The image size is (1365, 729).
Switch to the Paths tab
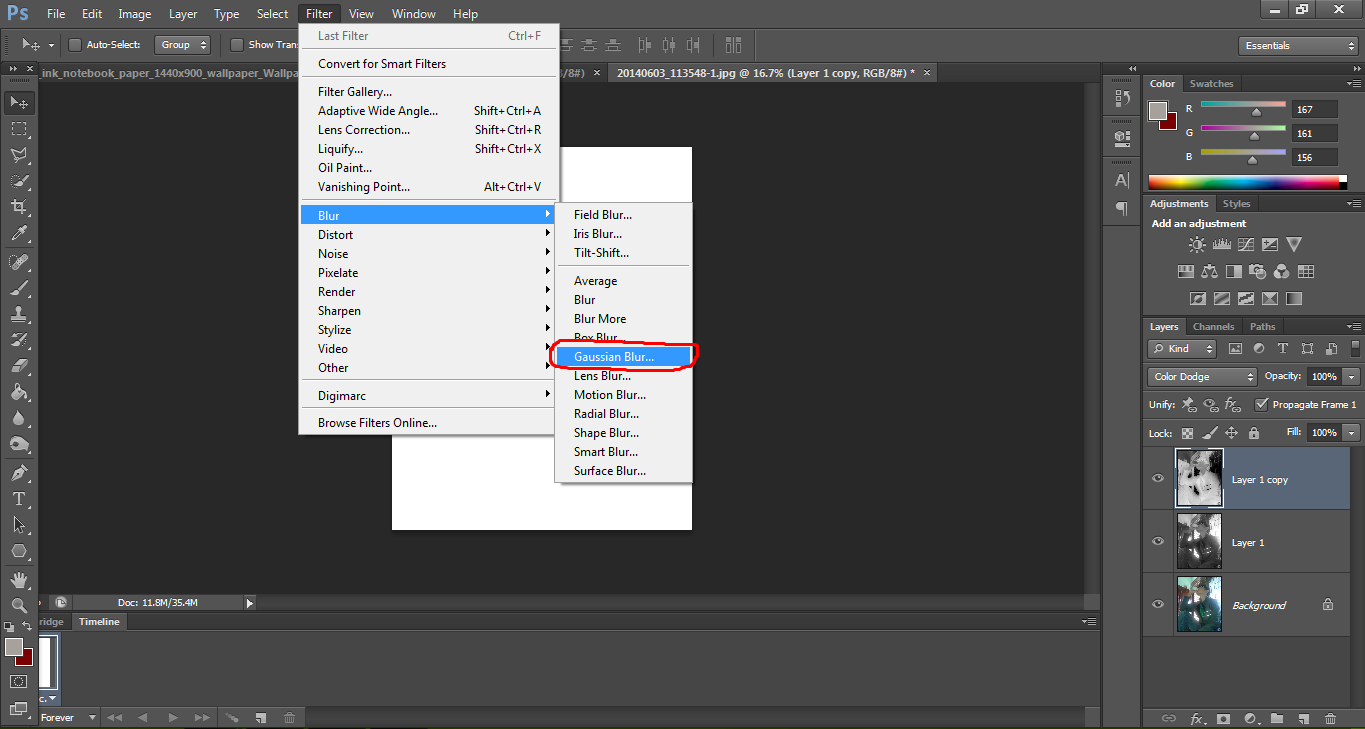click(x=1263, y=327)
